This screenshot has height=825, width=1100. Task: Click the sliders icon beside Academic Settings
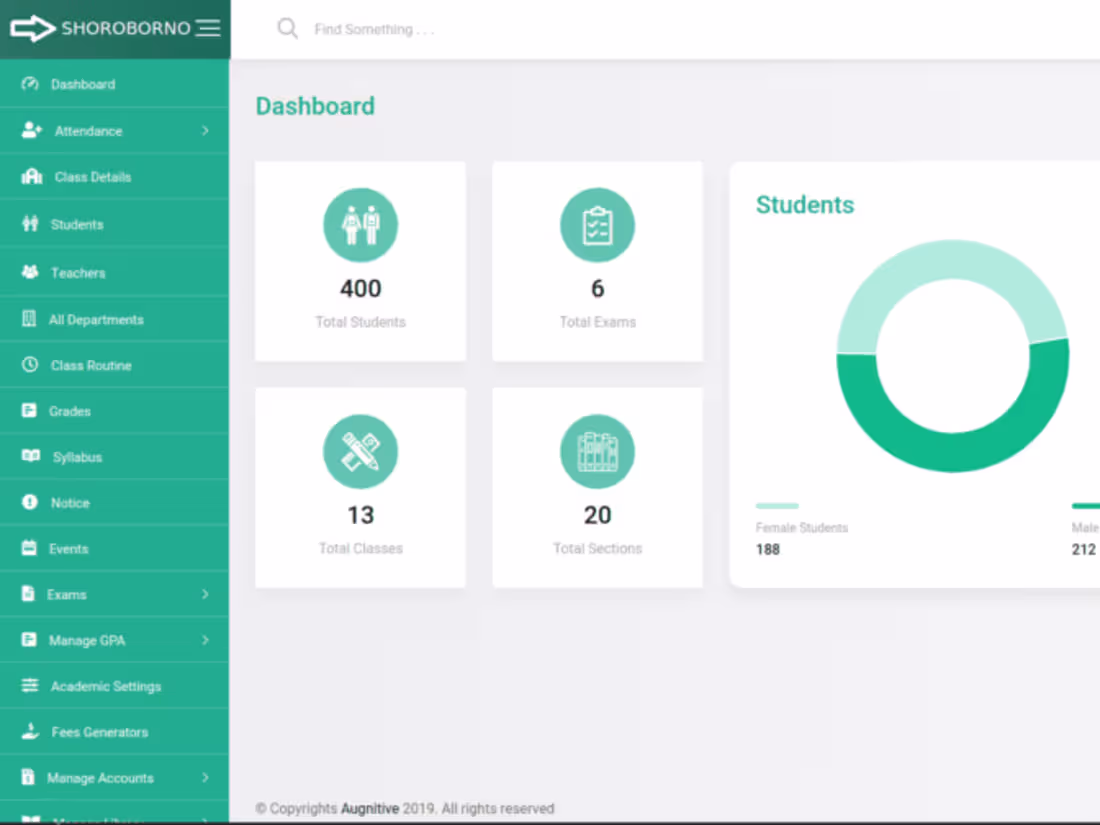pyautogui.click(x=28, y=686)
